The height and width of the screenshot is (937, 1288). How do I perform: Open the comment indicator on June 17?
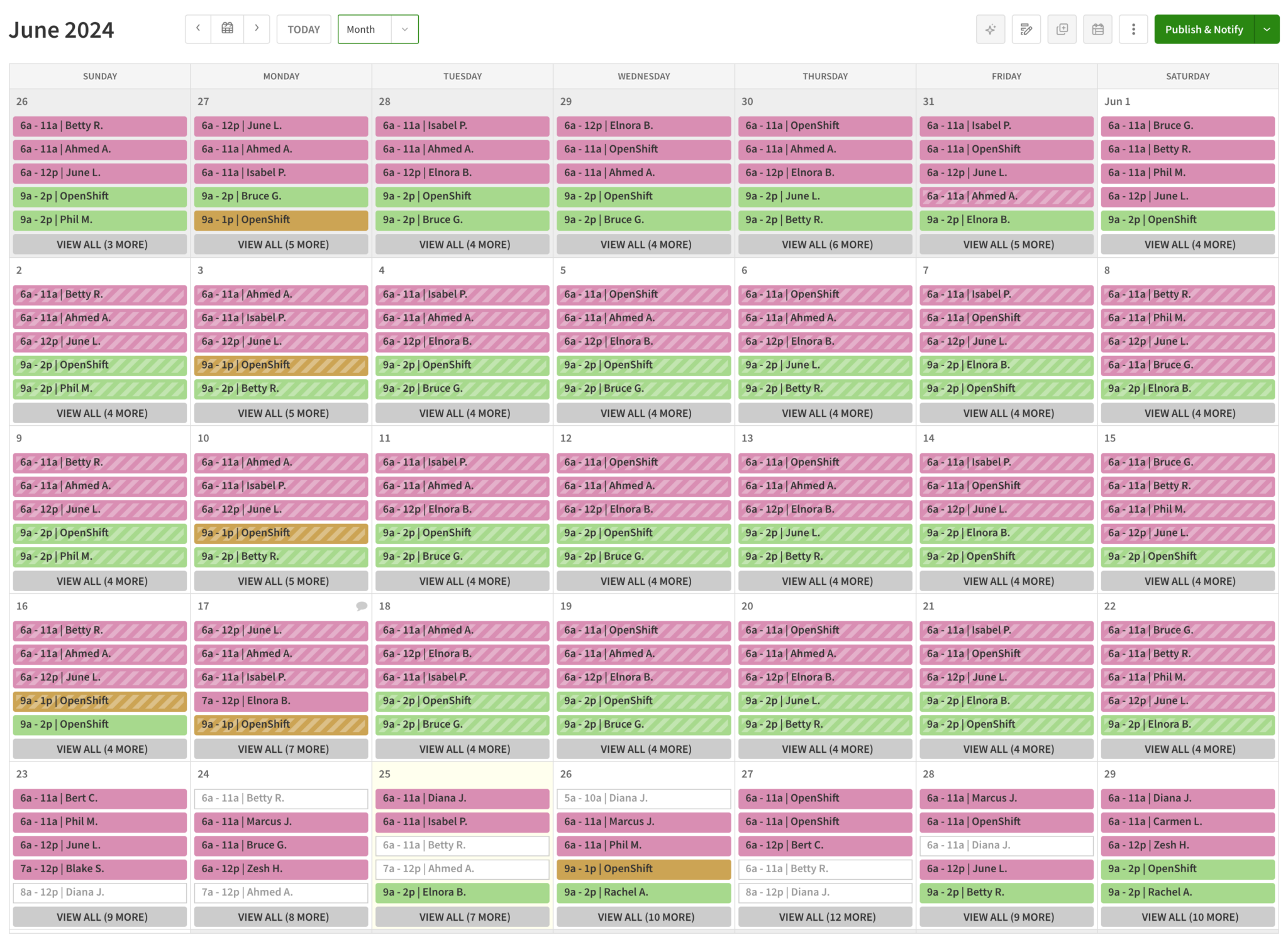point(362,606)
